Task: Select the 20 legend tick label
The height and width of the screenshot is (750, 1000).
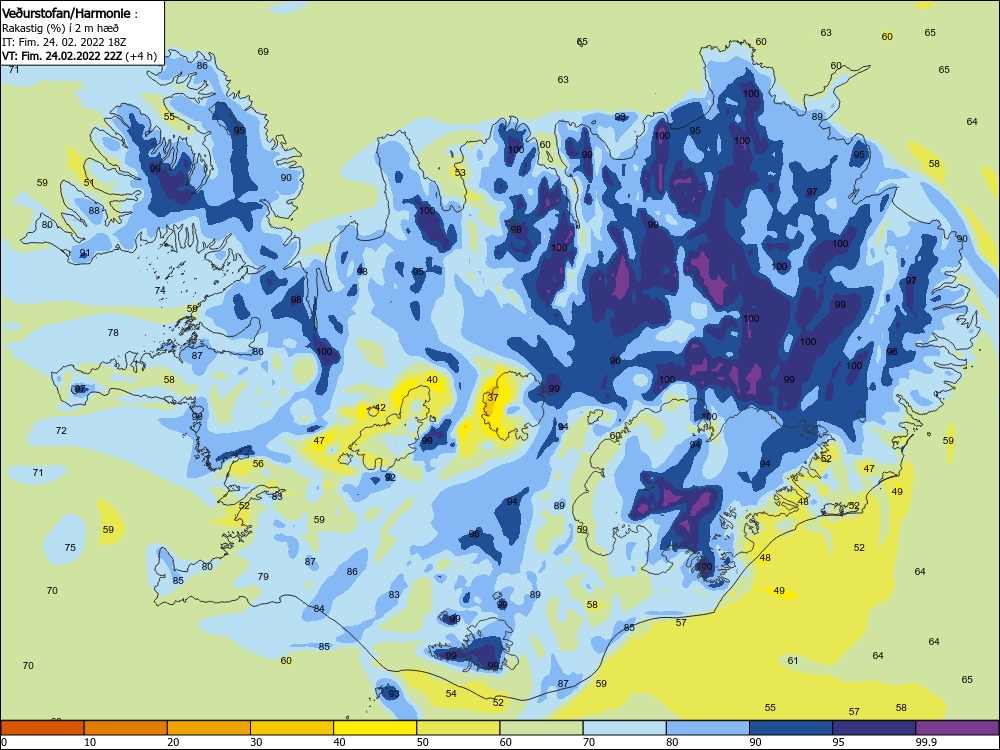Action: (173, 742)
